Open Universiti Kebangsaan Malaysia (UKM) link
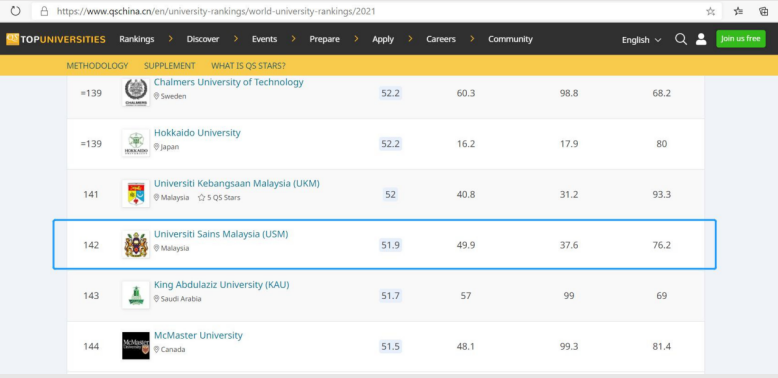 tap(237, 184)
